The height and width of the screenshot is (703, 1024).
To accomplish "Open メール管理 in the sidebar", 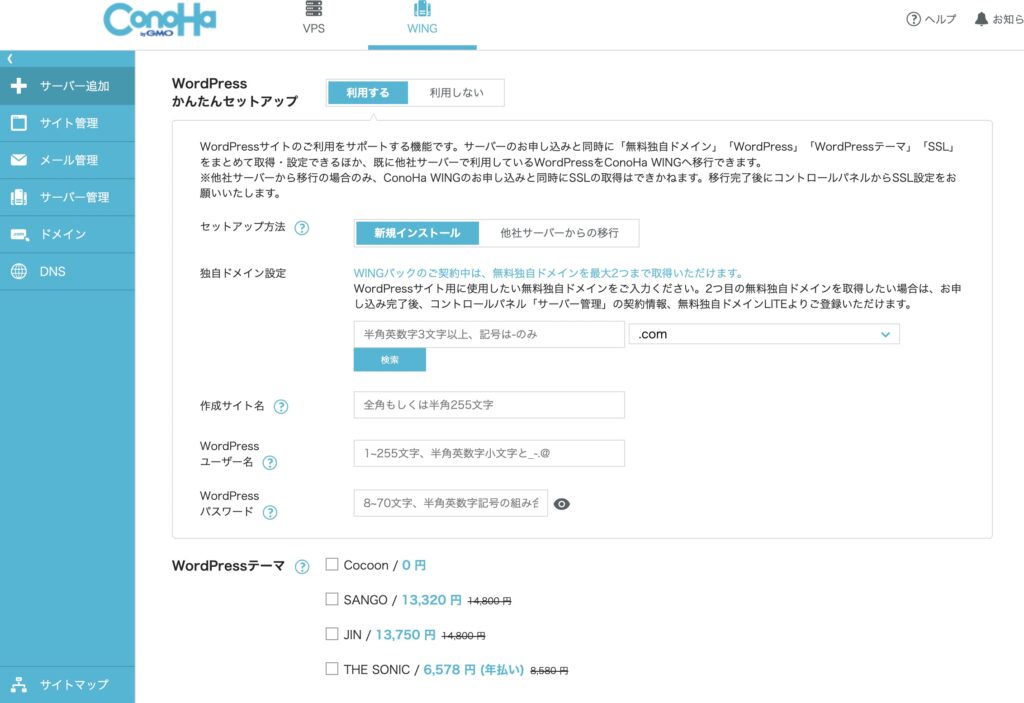I will tap(67, 160).
